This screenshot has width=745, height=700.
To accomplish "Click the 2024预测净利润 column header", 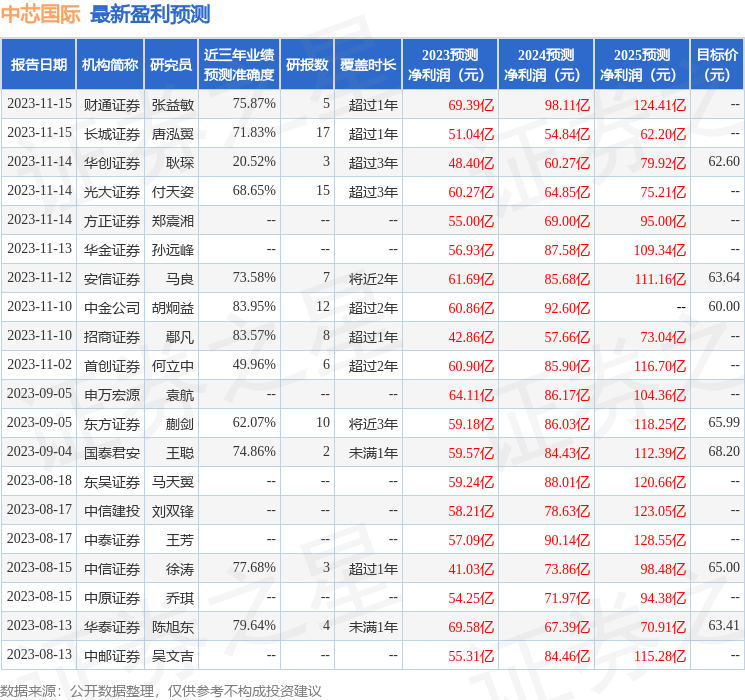I will pyautogui.click(x=546, y=65).
